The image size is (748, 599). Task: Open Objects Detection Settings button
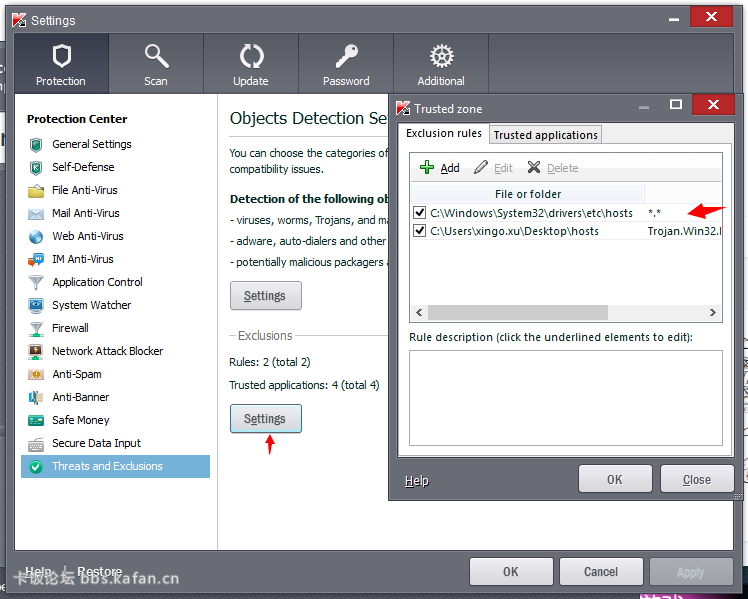(266, 296)
